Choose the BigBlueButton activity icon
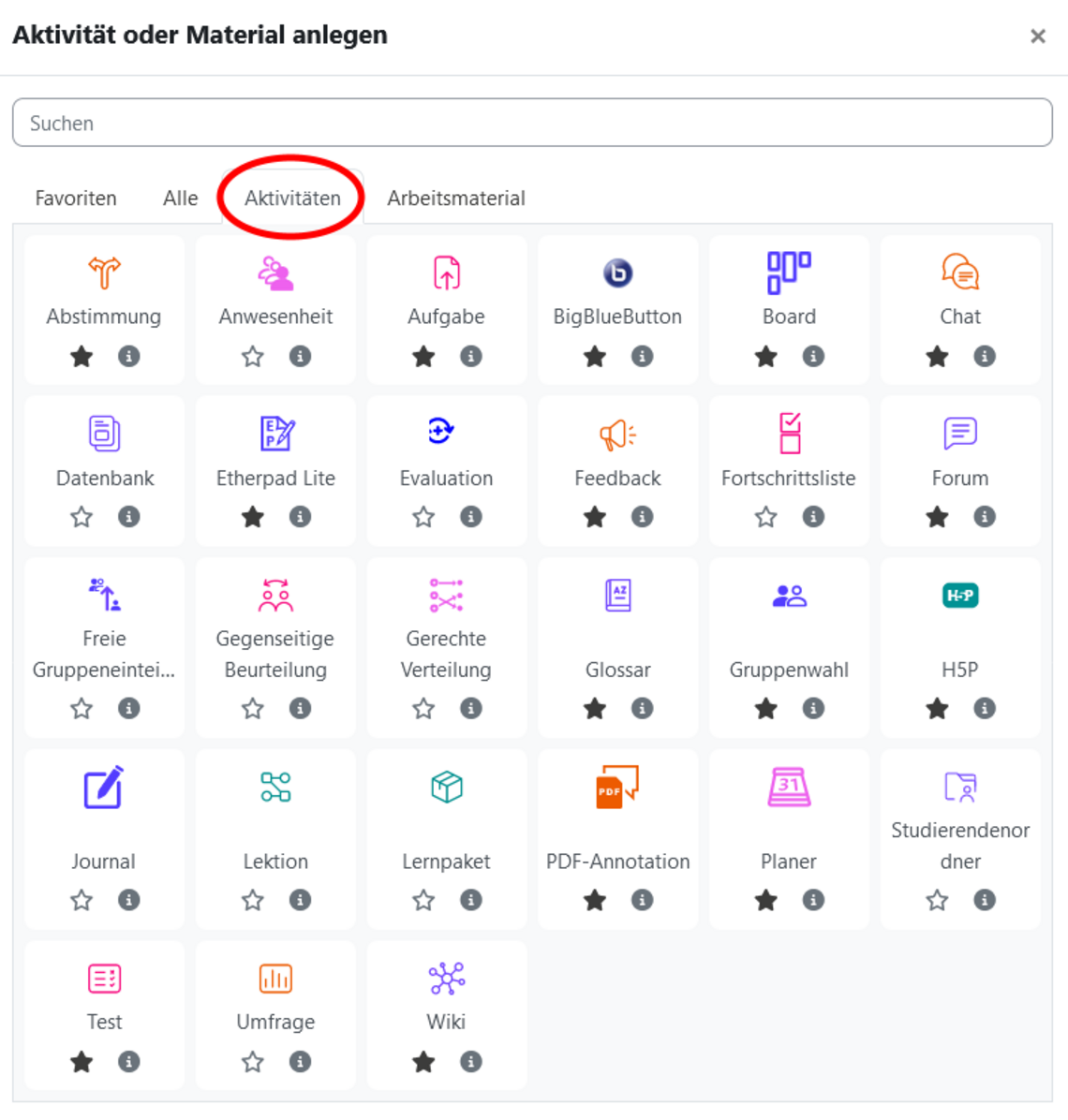1068x1120 pixels. coord(617,273)
